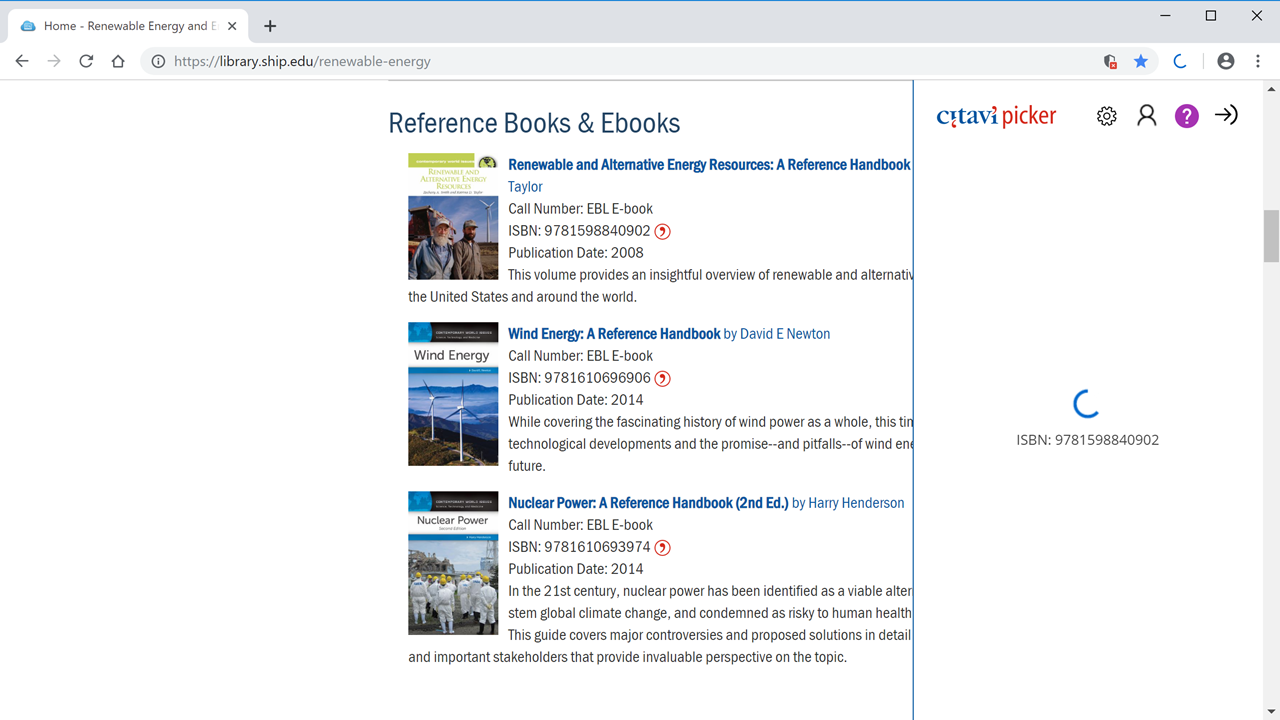Click the address bar URL field
This screenshot has height=720, width=1280.
(600, 61)
